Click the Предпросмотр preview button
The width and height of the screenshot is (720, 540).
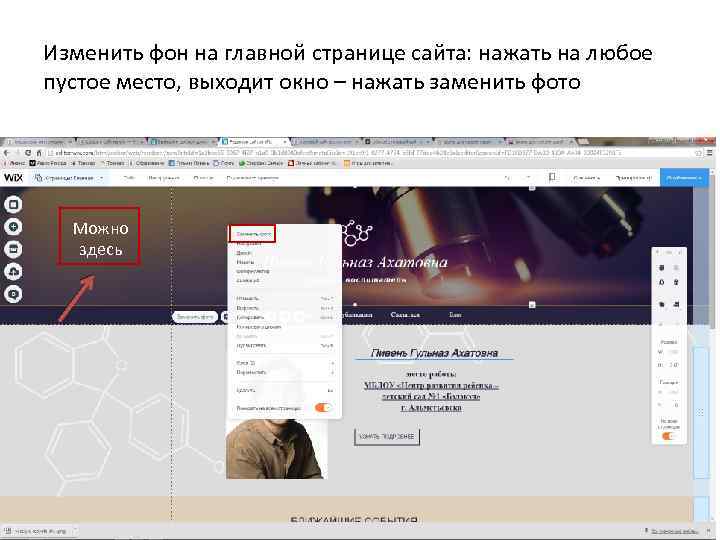click(x=634, y=178)
